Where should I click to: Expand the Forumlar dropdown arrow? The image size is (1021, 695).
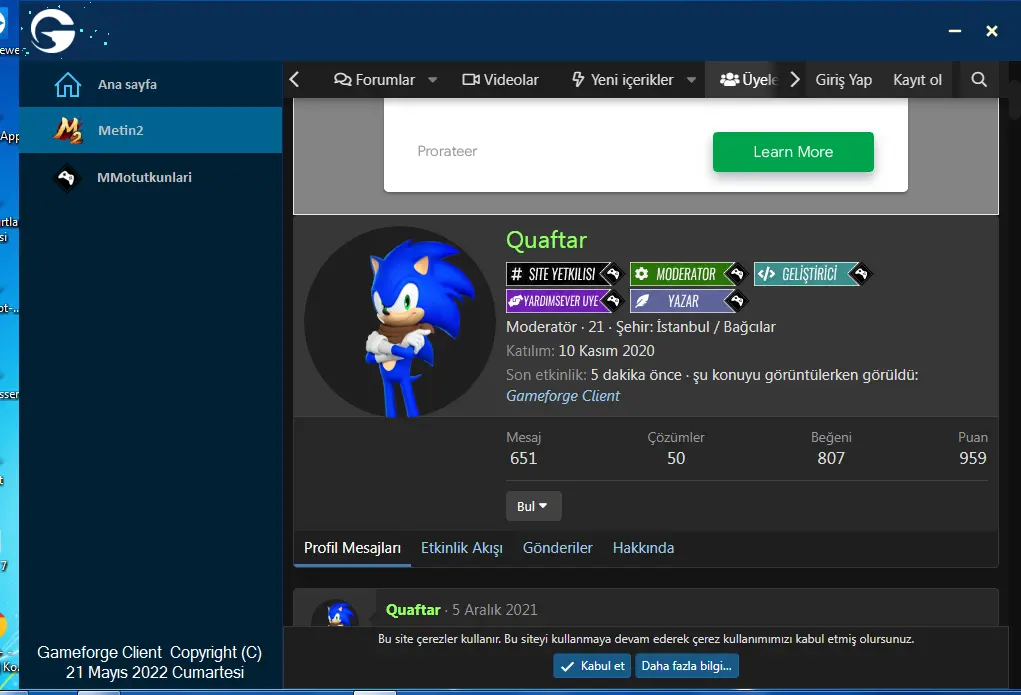tap(432, 80)
